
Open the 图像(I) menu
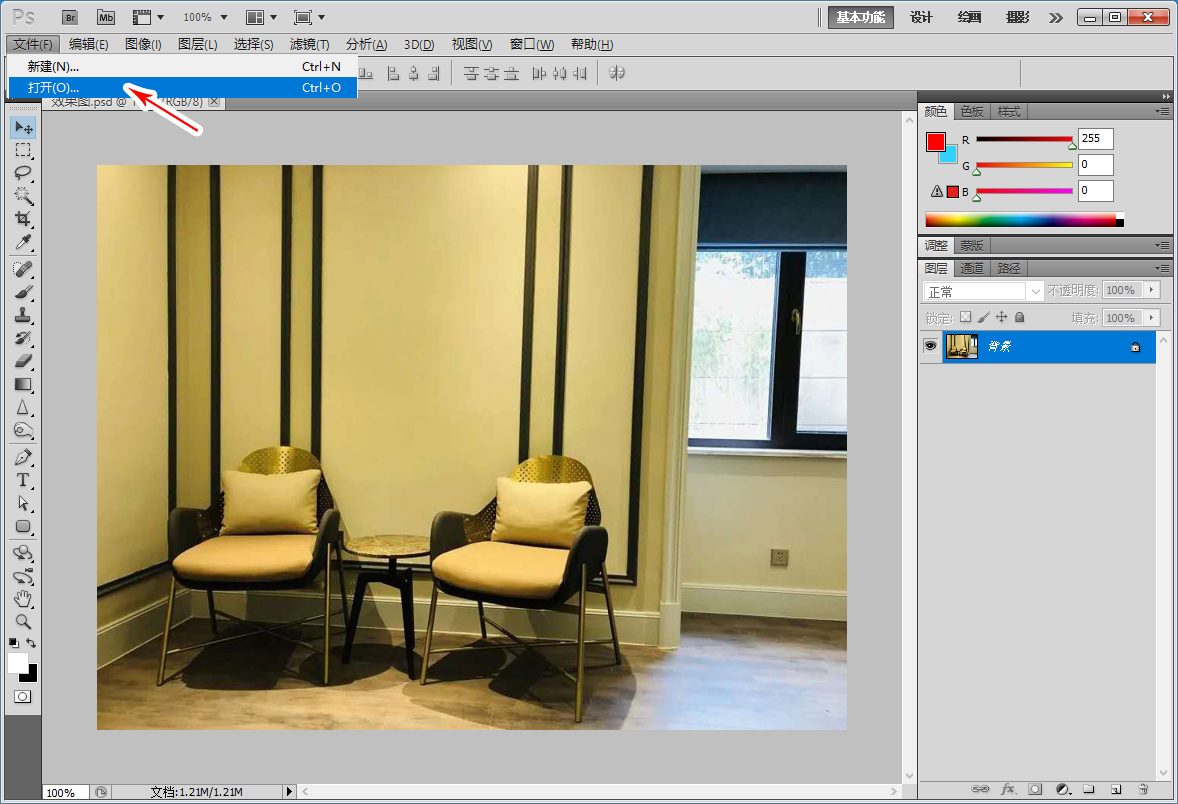click(143, 44)
